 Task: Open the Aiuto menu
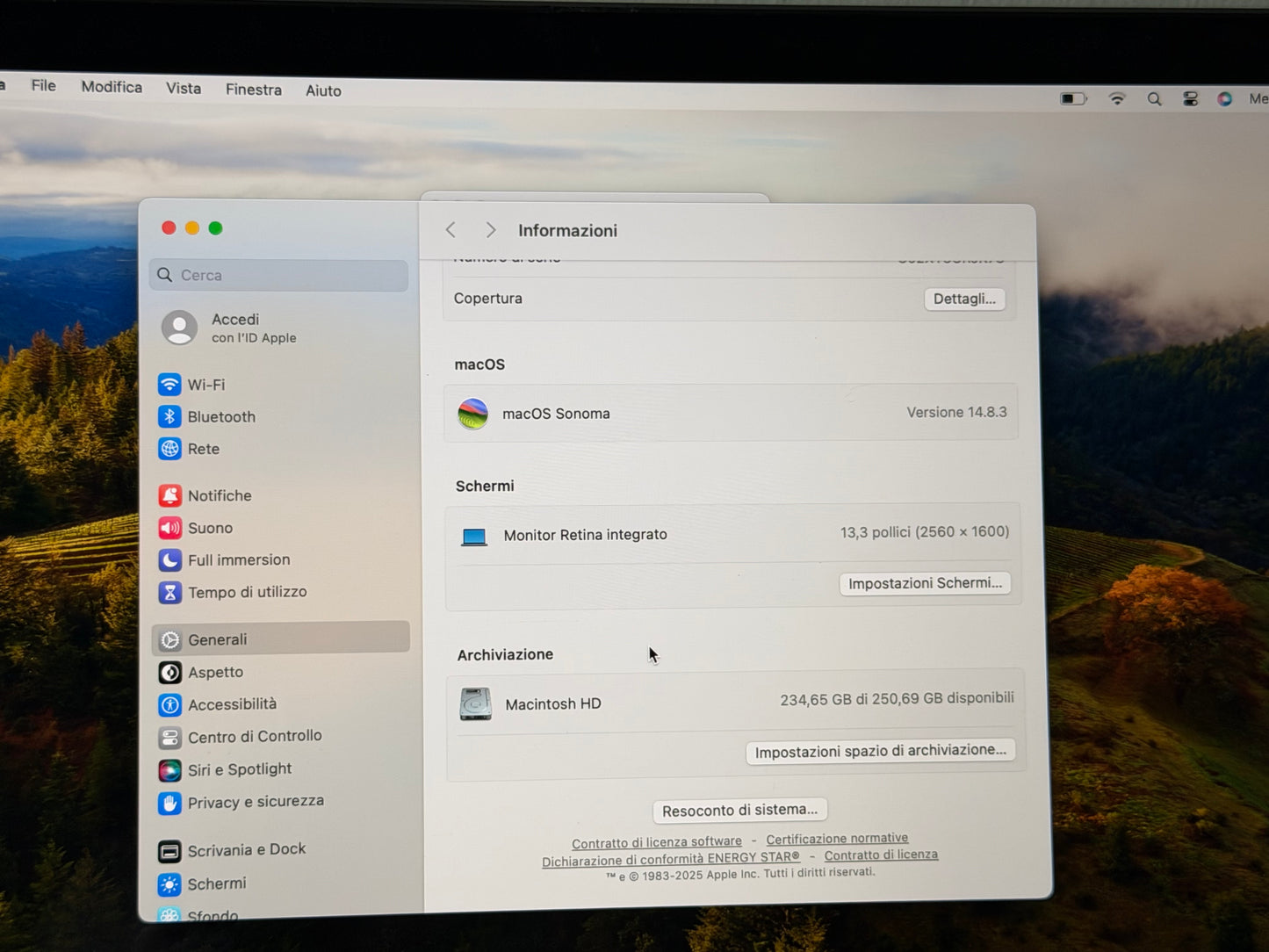[323, 90]
